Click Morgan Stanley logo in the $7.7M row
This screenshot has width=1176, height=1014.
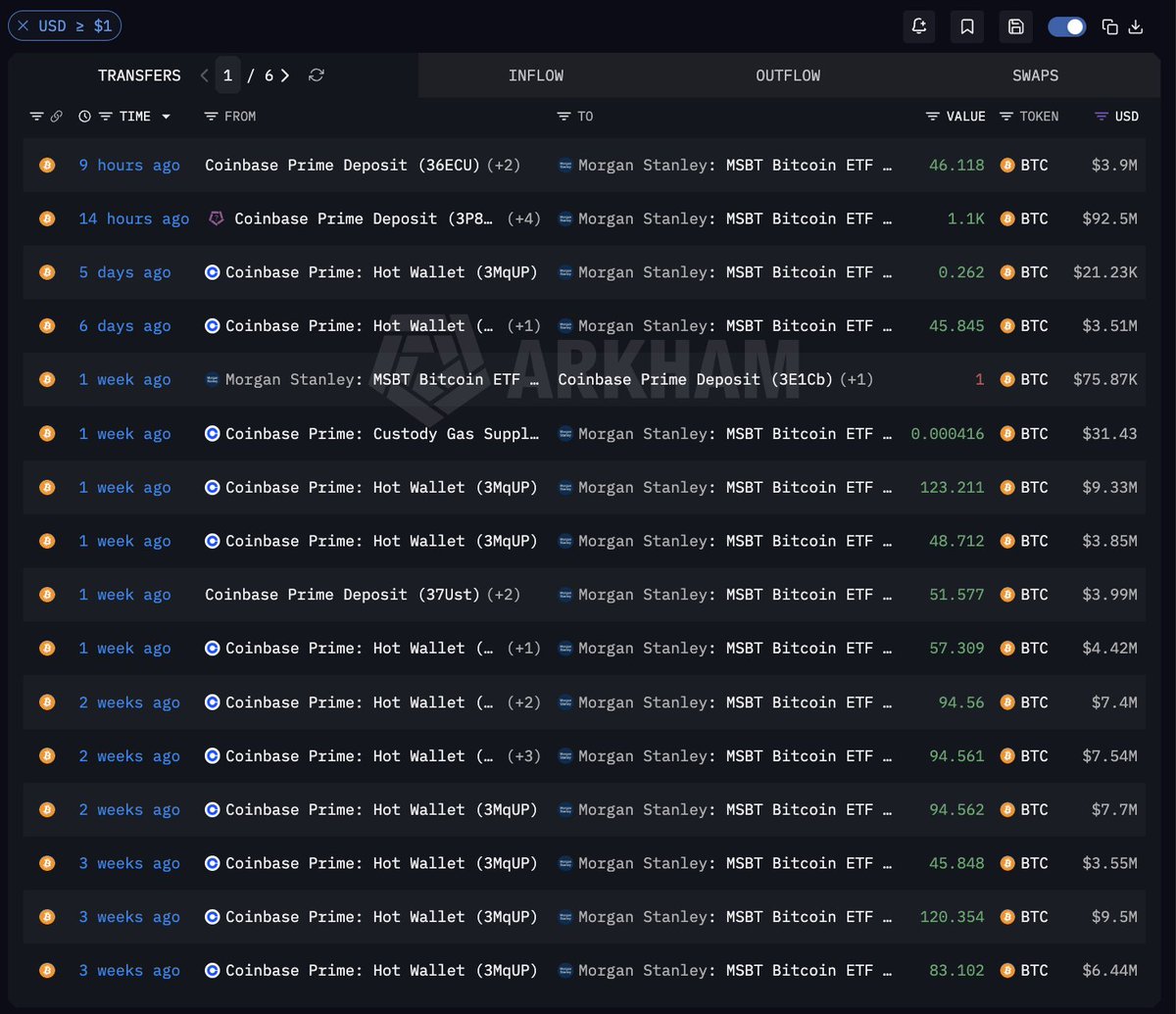point(565,810)
